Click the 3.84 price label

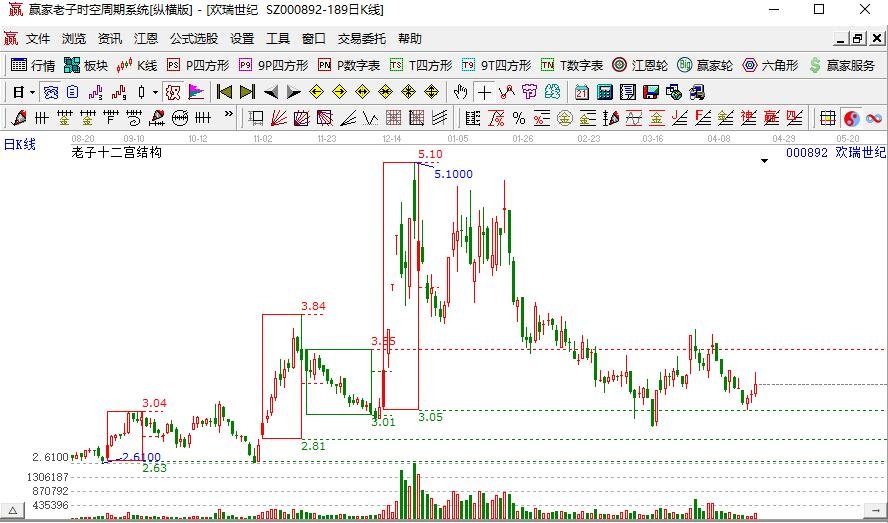pos(313,307)
